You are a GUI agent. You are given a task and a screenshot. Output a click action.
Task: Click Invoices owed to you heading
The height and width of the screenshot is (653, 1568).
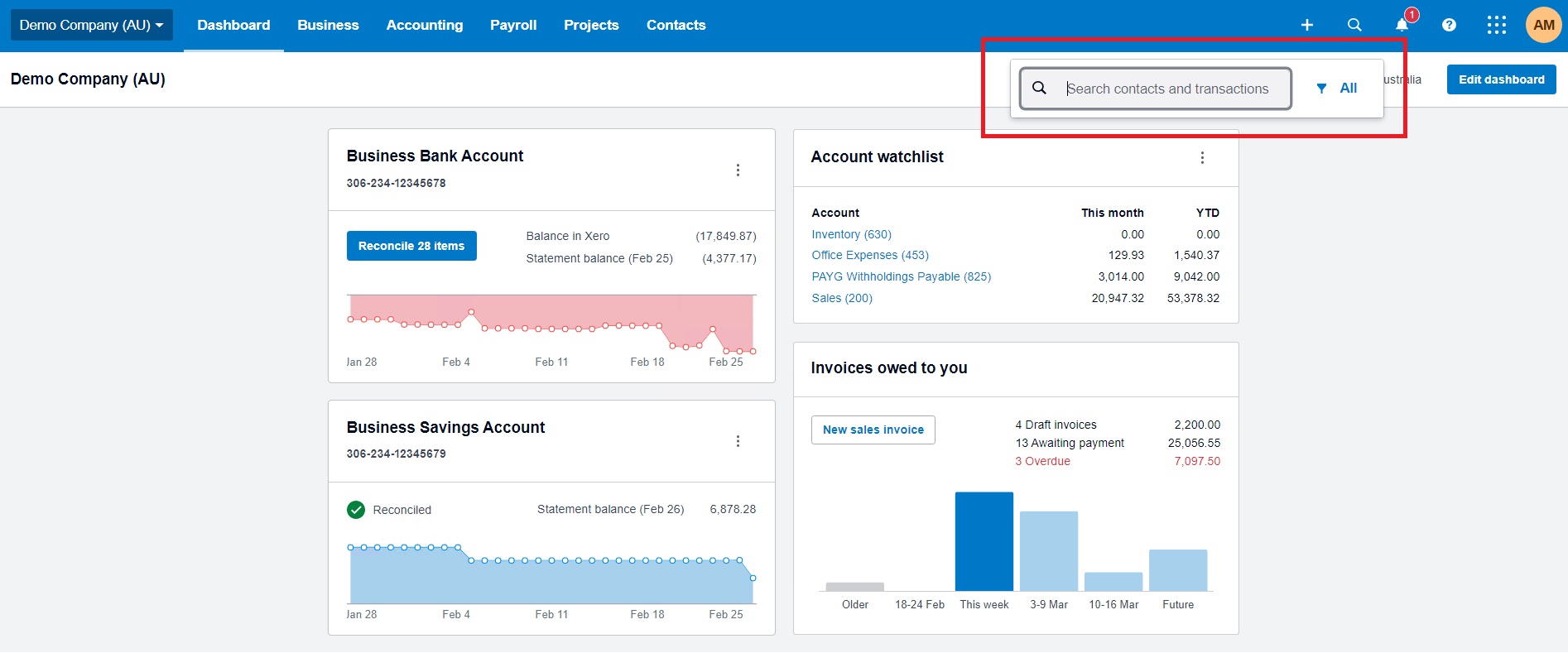(x=889, y=367)
